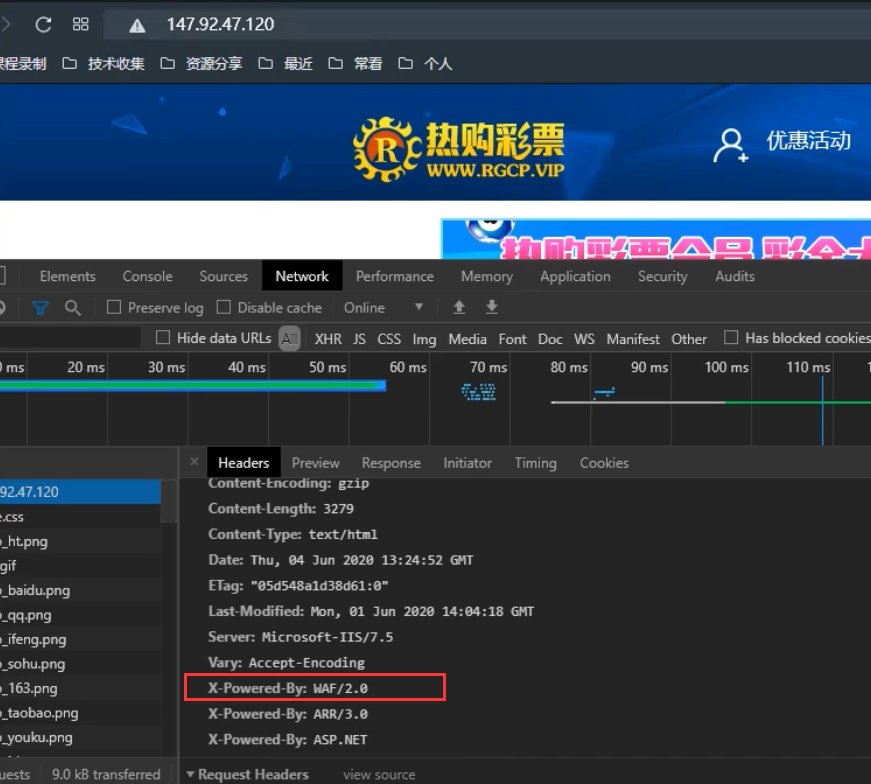Open the Response tab for the request
871x784 pixels.
[390, 463]
